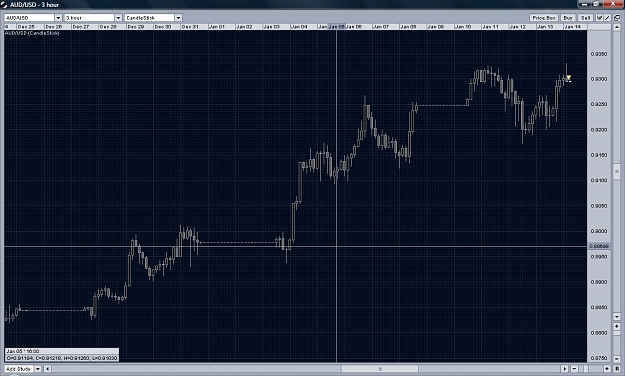Click the vertical zoom slider handle
This screenshot has width=625, height=376.
617,333
